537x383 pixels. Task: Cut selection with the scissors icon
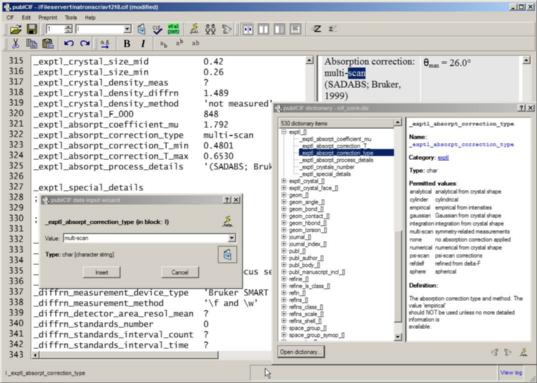[15, 44]
